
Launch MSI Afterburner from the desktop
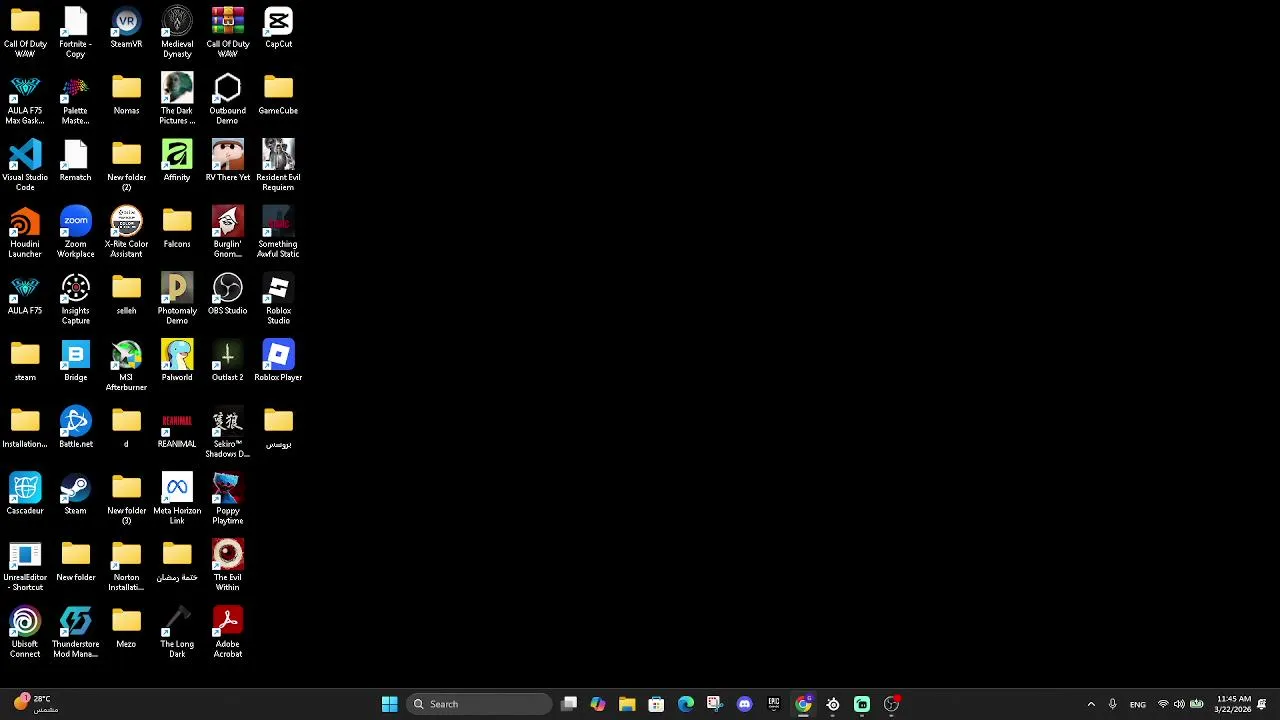126,366
